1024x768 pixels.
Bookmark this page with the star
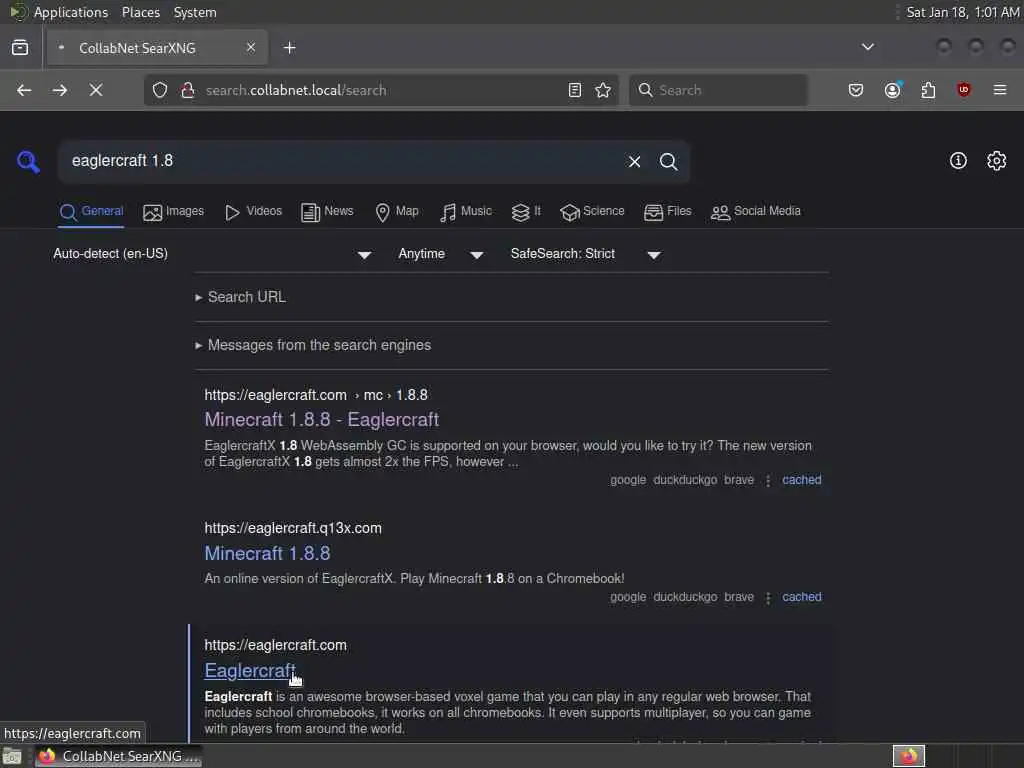click(603, 90)
